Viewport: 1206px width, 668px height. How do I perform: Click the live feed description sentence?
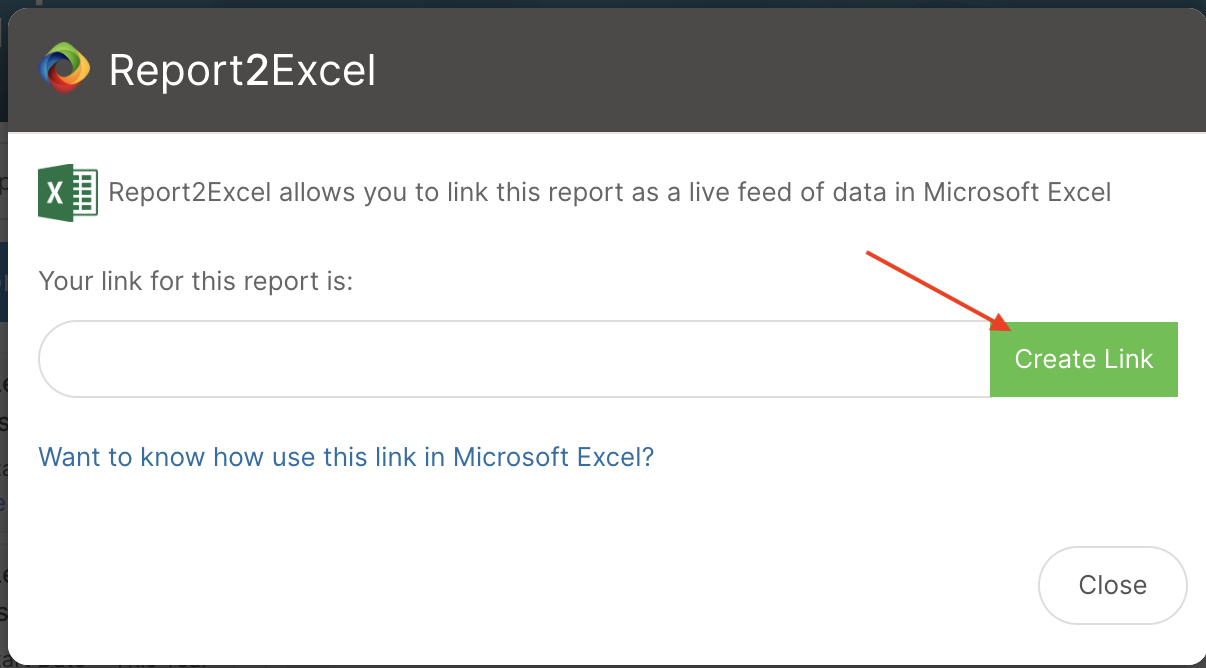tap(610, 192)
